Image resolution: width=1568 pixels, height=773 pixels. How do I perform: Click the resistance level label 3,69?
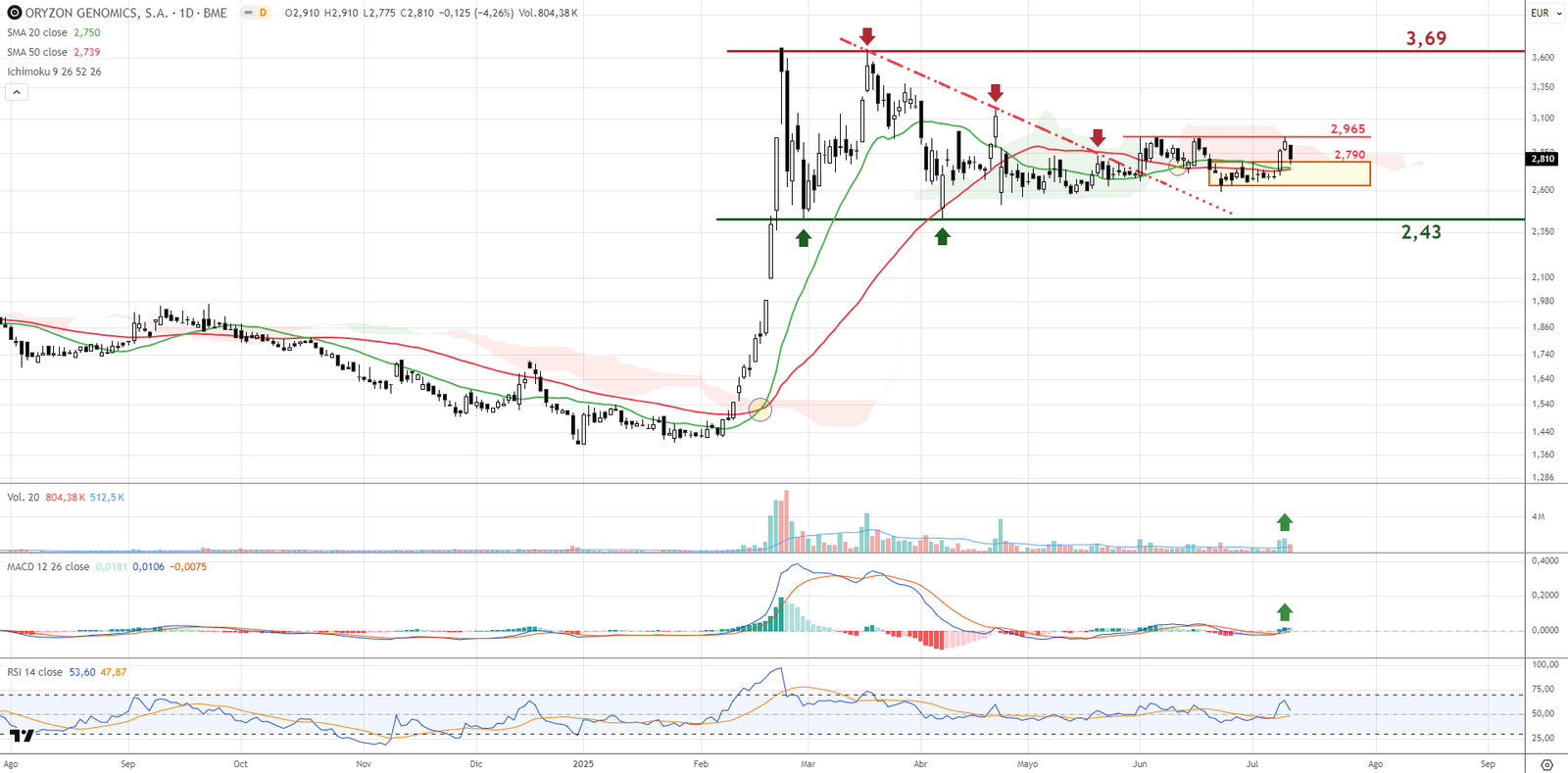[x=1426, y=38]
